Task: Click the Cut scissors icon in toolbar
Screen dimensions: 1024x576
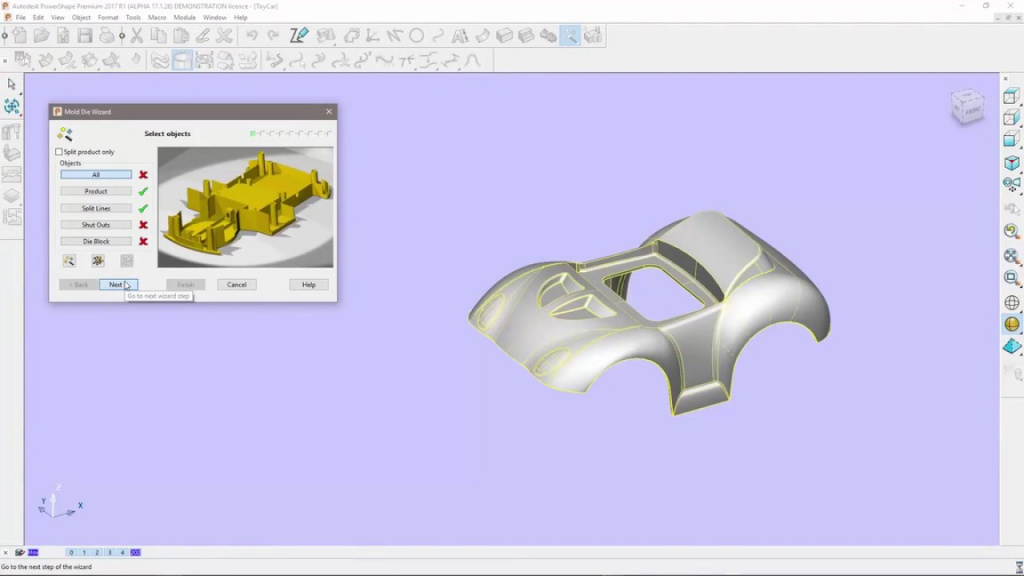Action: click(x=136, y=36)
